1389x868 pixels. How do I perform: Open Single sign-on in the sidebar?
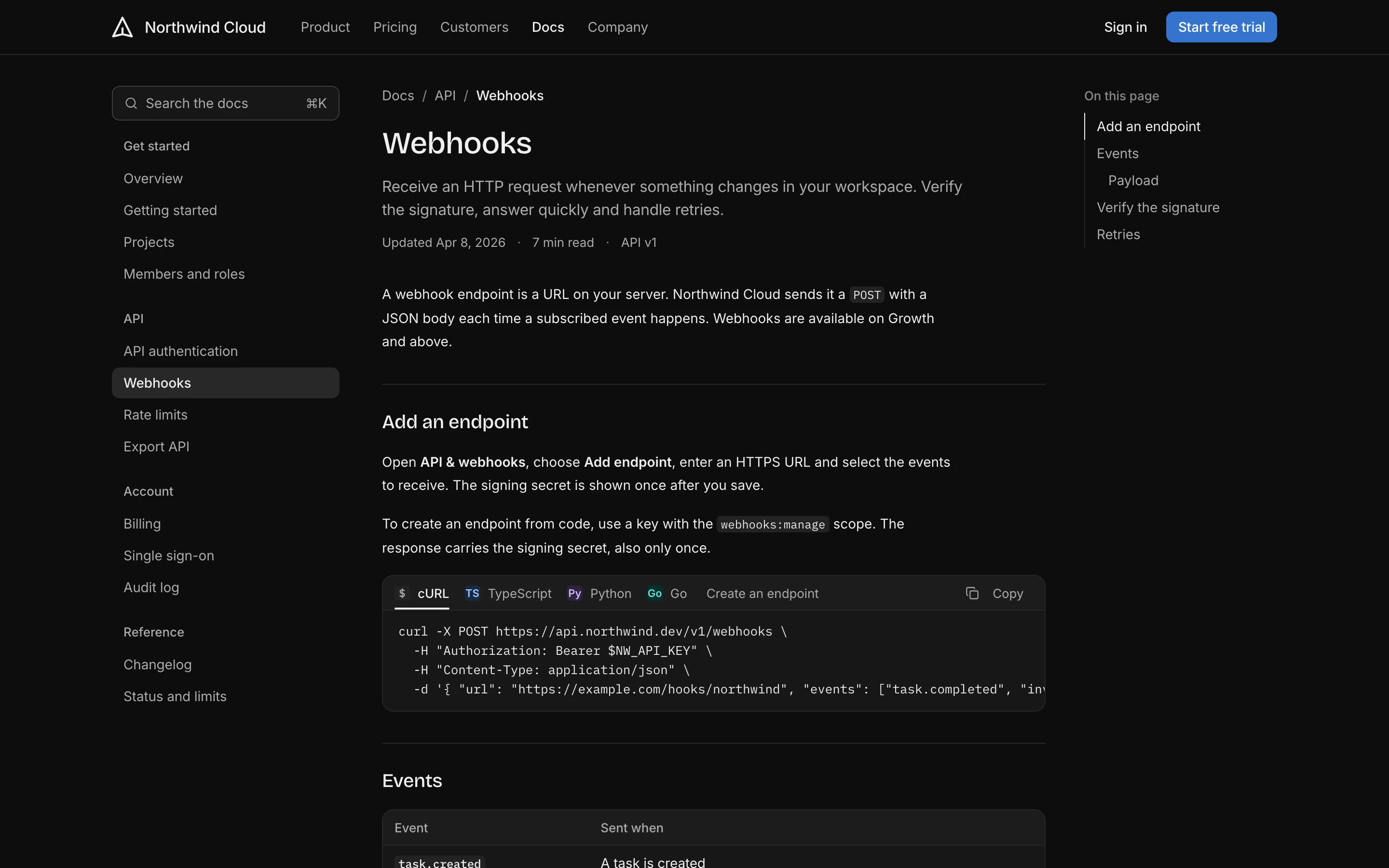226,556
